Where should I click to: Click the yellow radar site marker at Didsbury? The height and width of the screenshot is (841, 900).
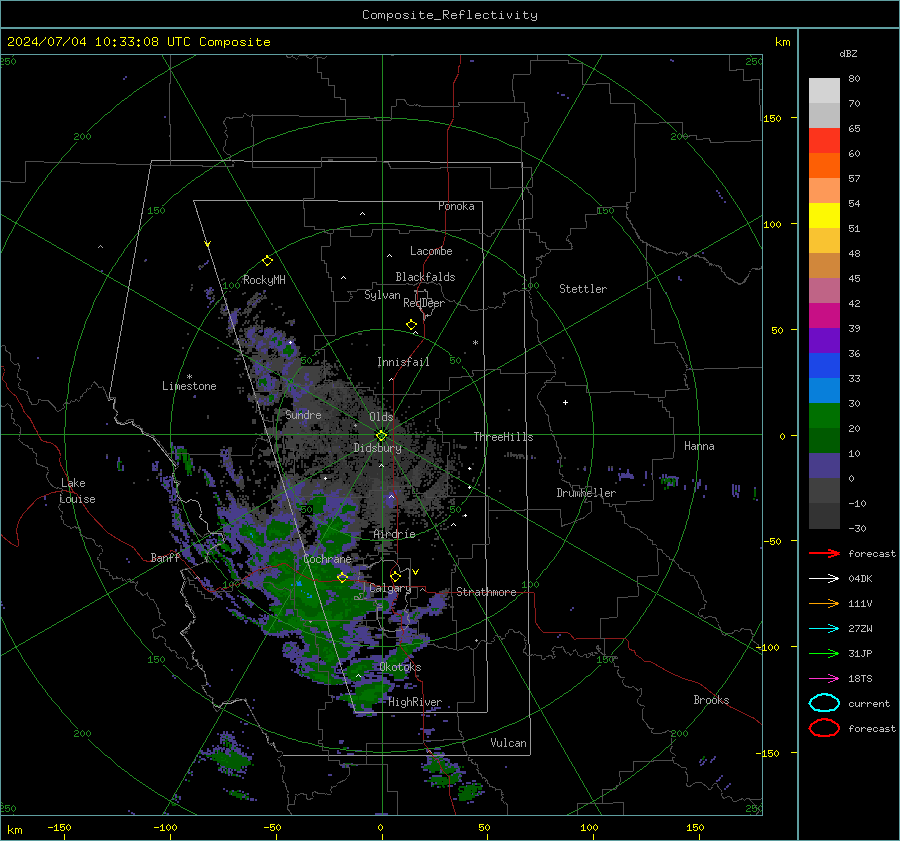pos(381,435)
